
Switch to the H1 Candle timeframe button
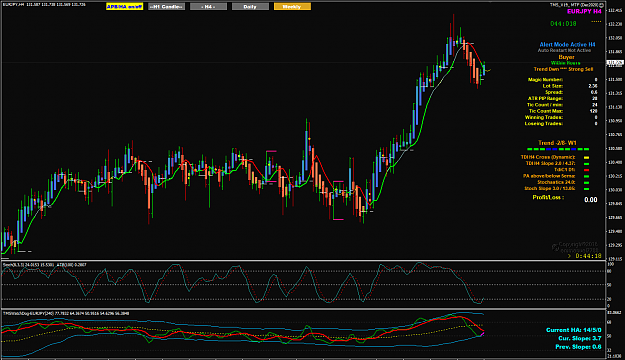coord(166,6)
